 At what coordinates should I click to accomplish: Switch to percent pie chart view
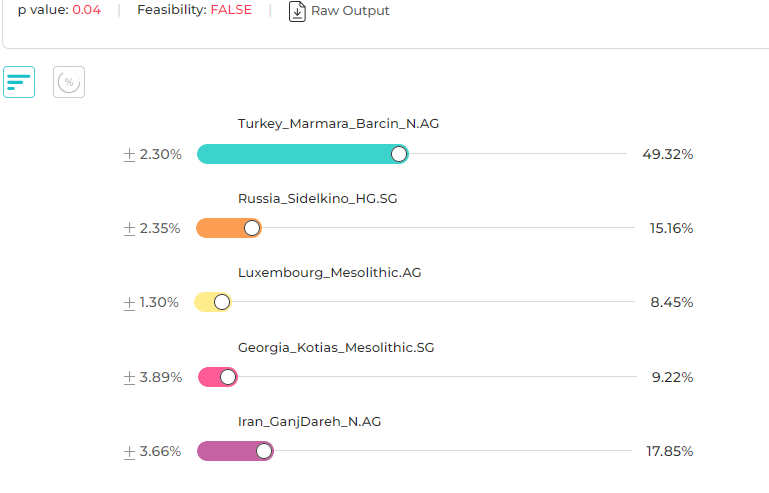69,82
